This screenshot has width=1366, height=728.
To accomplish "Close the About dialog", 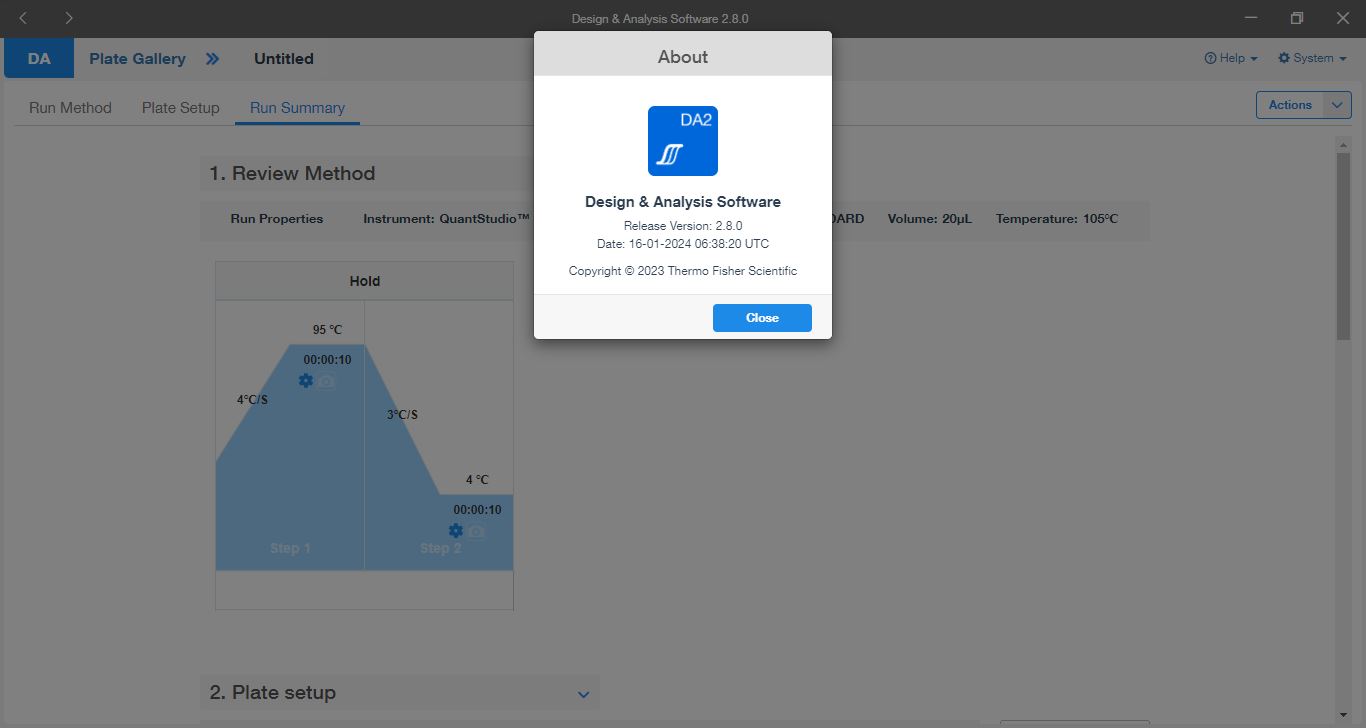I will click(761, 318).
